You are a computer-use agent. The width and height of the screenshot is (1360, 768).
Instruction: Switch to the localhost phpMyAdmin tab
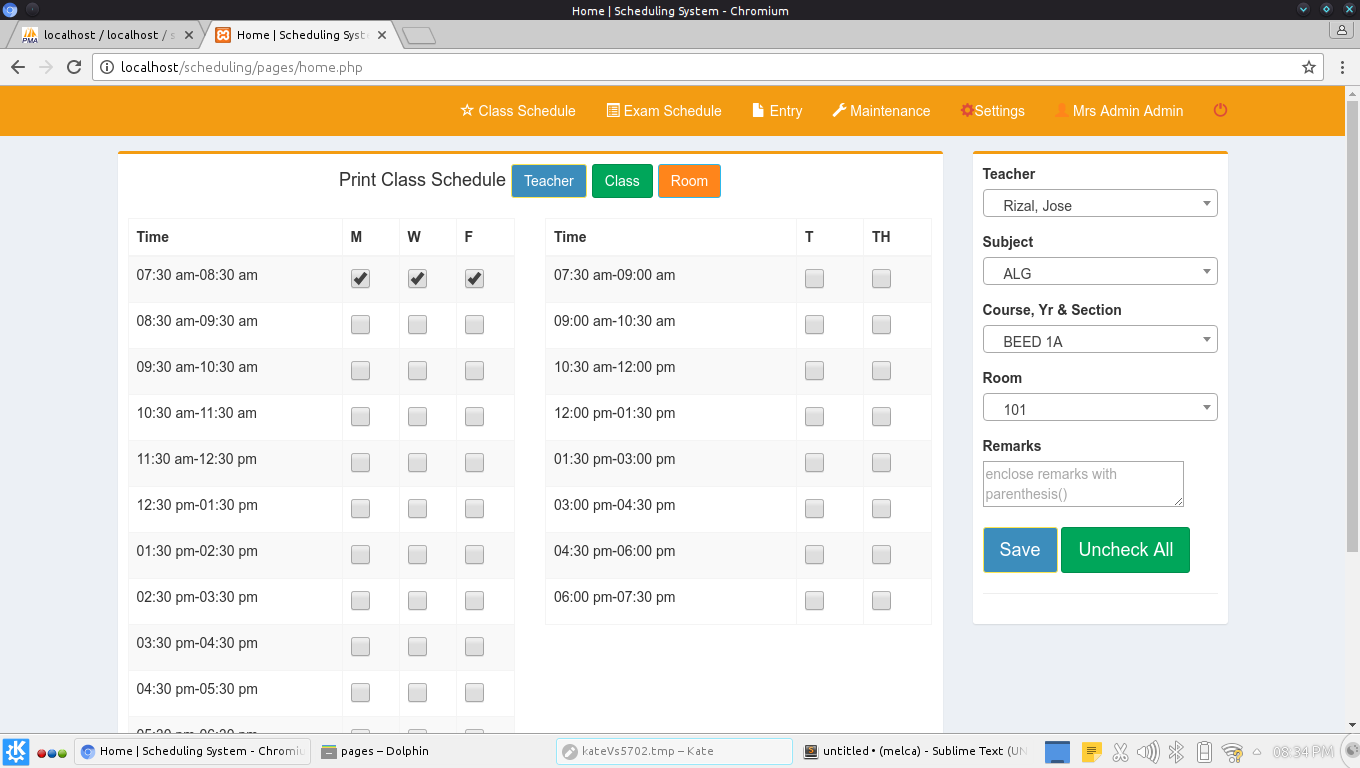coord(108,35)
